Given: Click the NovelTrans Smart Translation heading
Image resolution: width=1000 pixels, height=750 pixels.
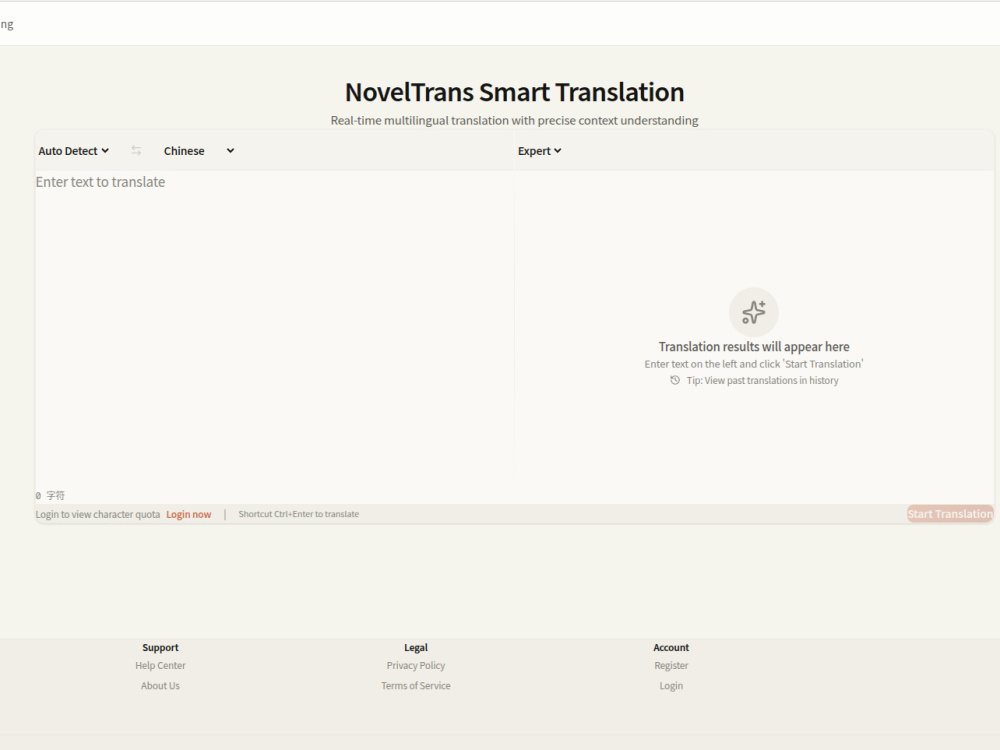Looking at the screenshot, I should coord(514,92).
